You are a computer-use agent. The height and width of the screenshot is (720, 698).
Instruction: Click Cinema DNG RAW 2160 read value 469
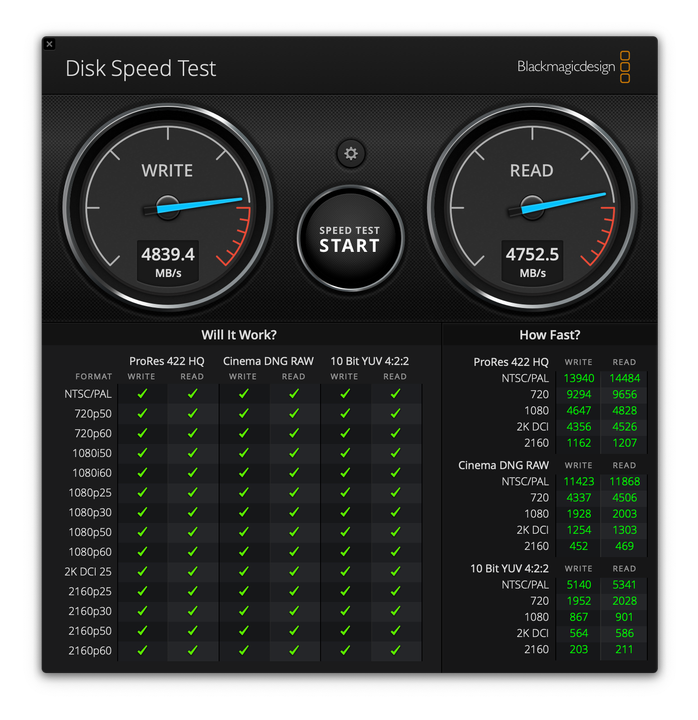(x=624, y=546)
